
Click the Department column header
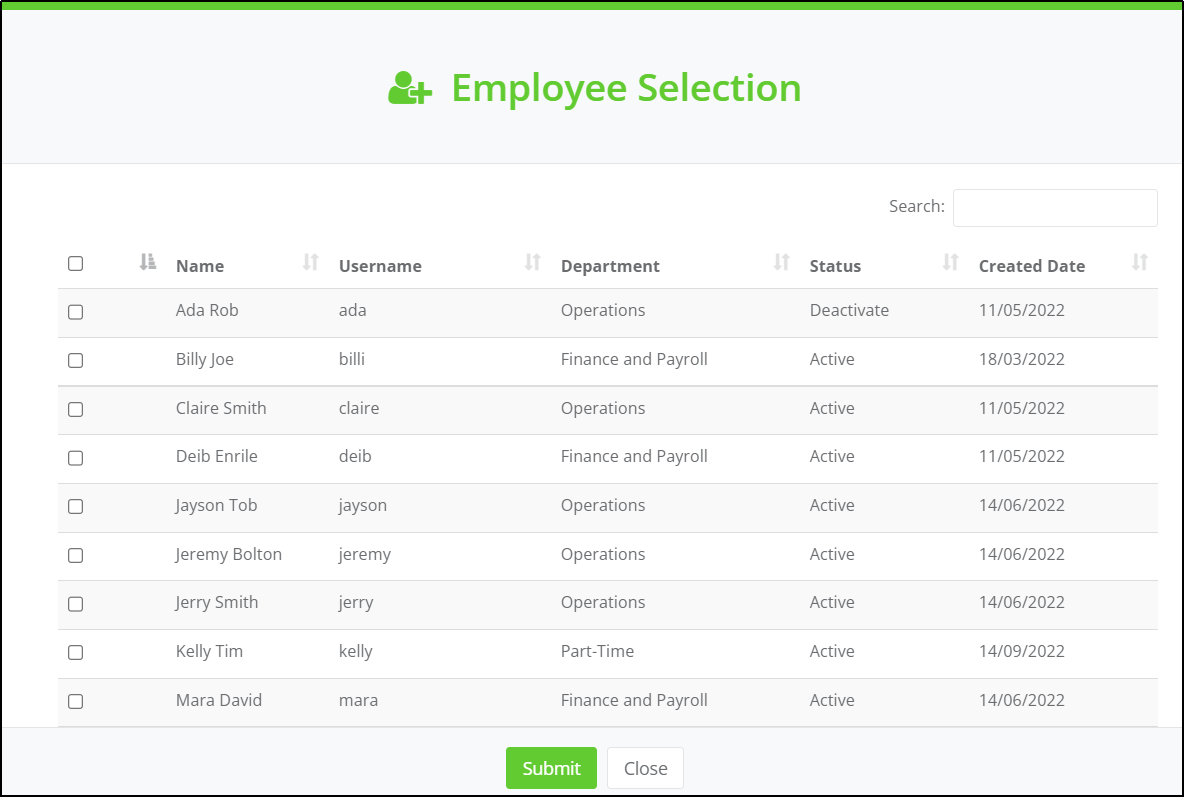tap(610, 266)
